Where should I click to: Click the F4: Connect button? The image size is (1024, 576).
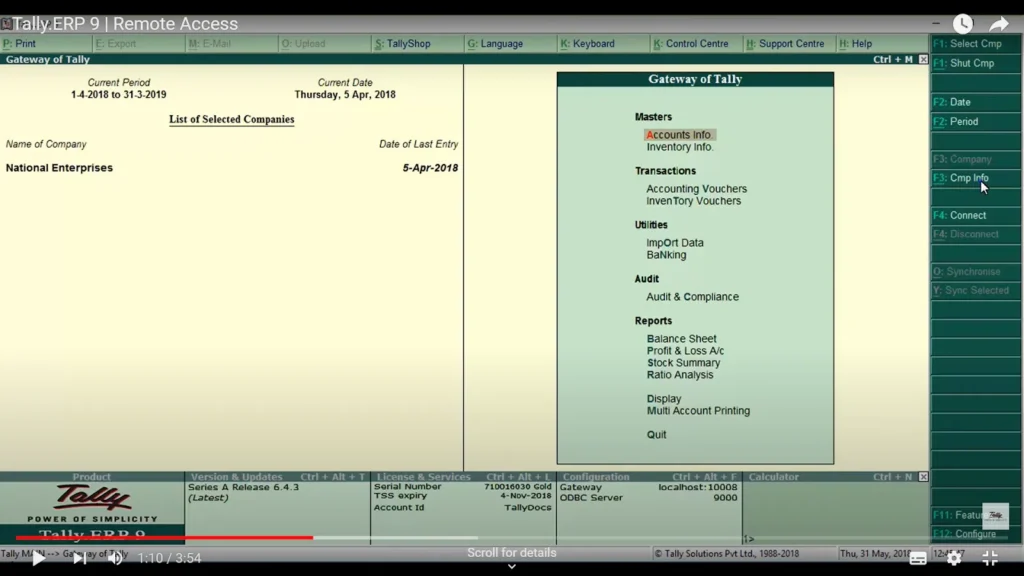click(976, 216)
